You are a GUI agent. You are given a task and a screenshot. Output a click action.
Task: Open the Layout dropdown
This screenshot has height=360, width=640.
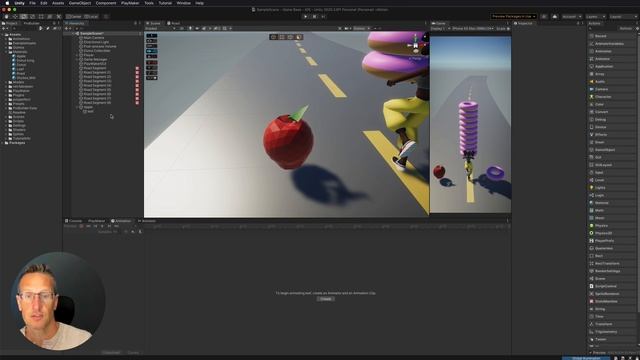point(623,17)
